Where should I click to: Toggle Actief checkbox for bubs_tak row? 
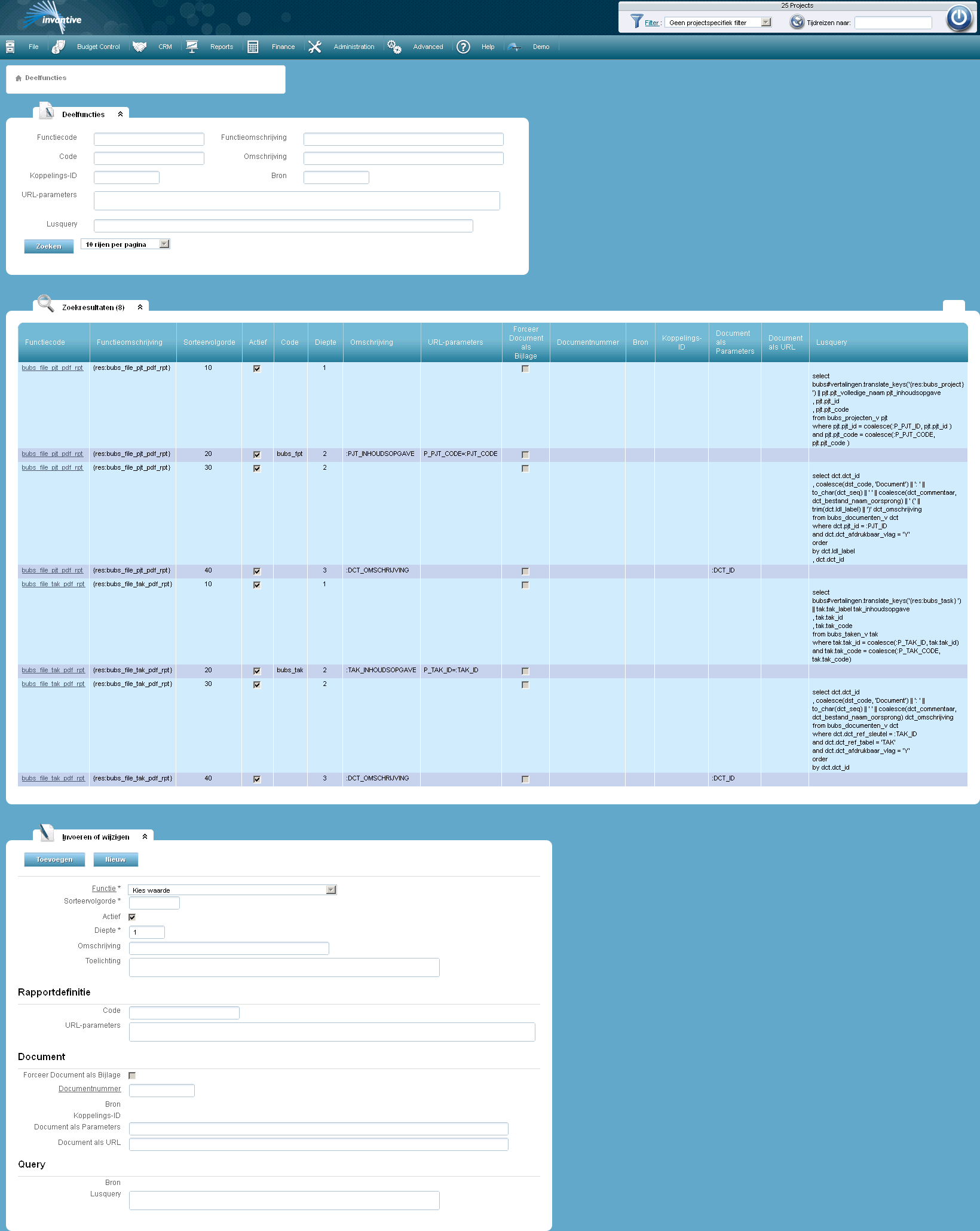tap(257, 671)
